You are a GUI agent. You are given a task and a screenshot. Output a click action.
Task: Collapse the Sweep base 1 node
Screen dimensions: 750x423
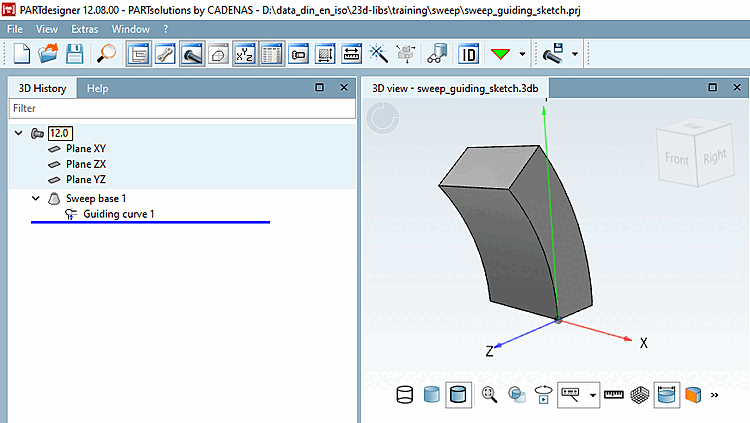pos(36,198)
